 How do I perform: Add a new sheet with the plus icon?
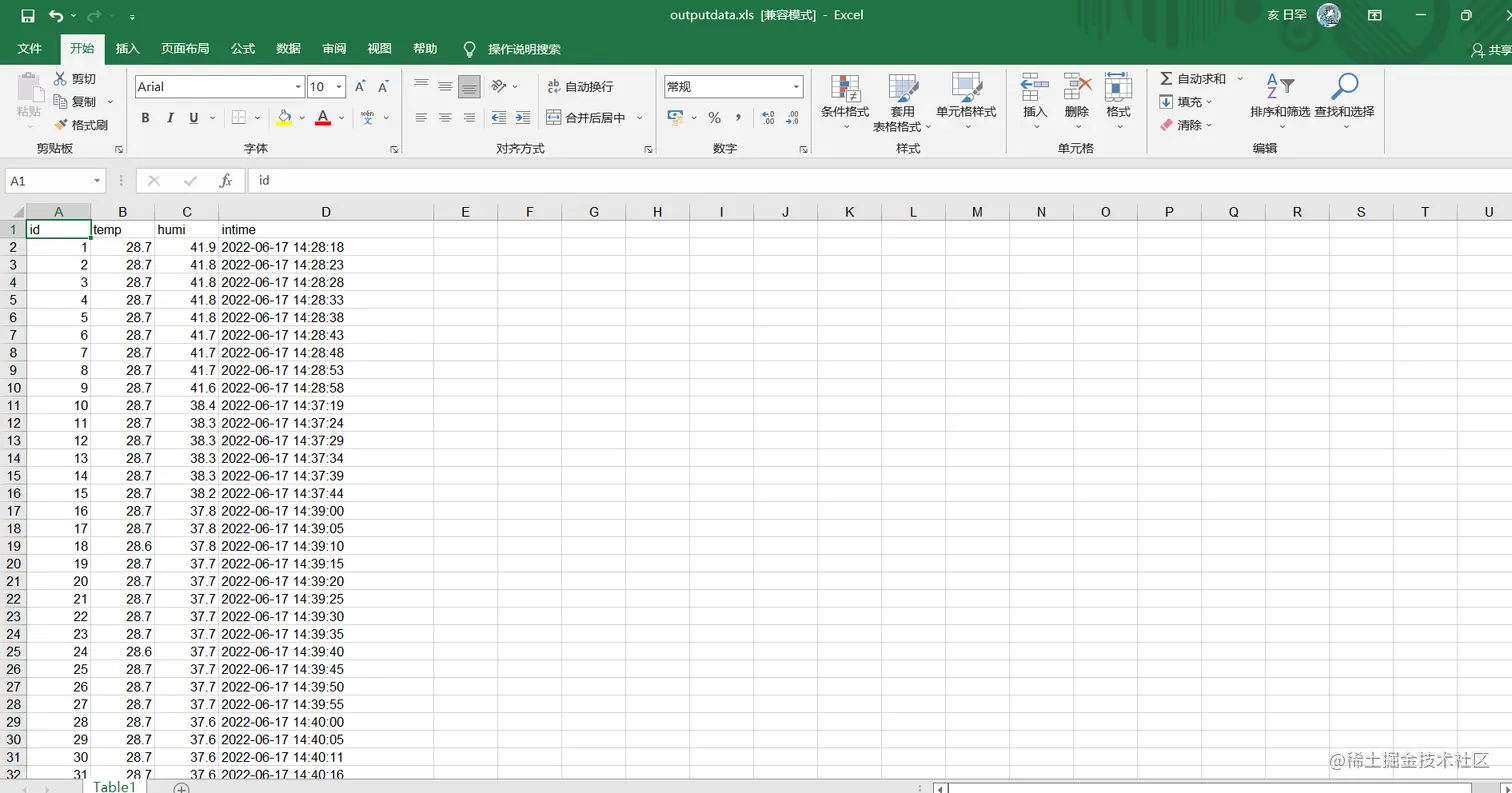(181, 788)
